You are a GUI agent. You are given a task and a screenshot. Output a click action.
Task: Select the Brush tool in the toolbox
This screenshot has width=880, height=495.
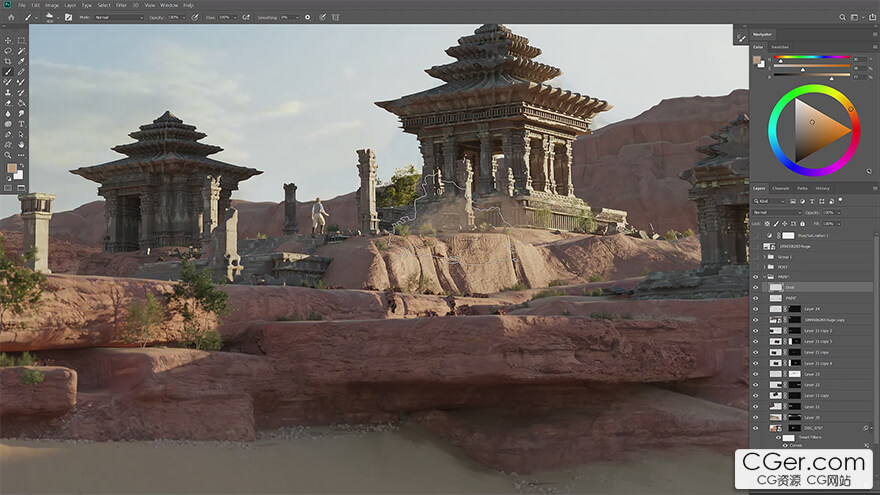pyautogui.click(x=8, y=72)
